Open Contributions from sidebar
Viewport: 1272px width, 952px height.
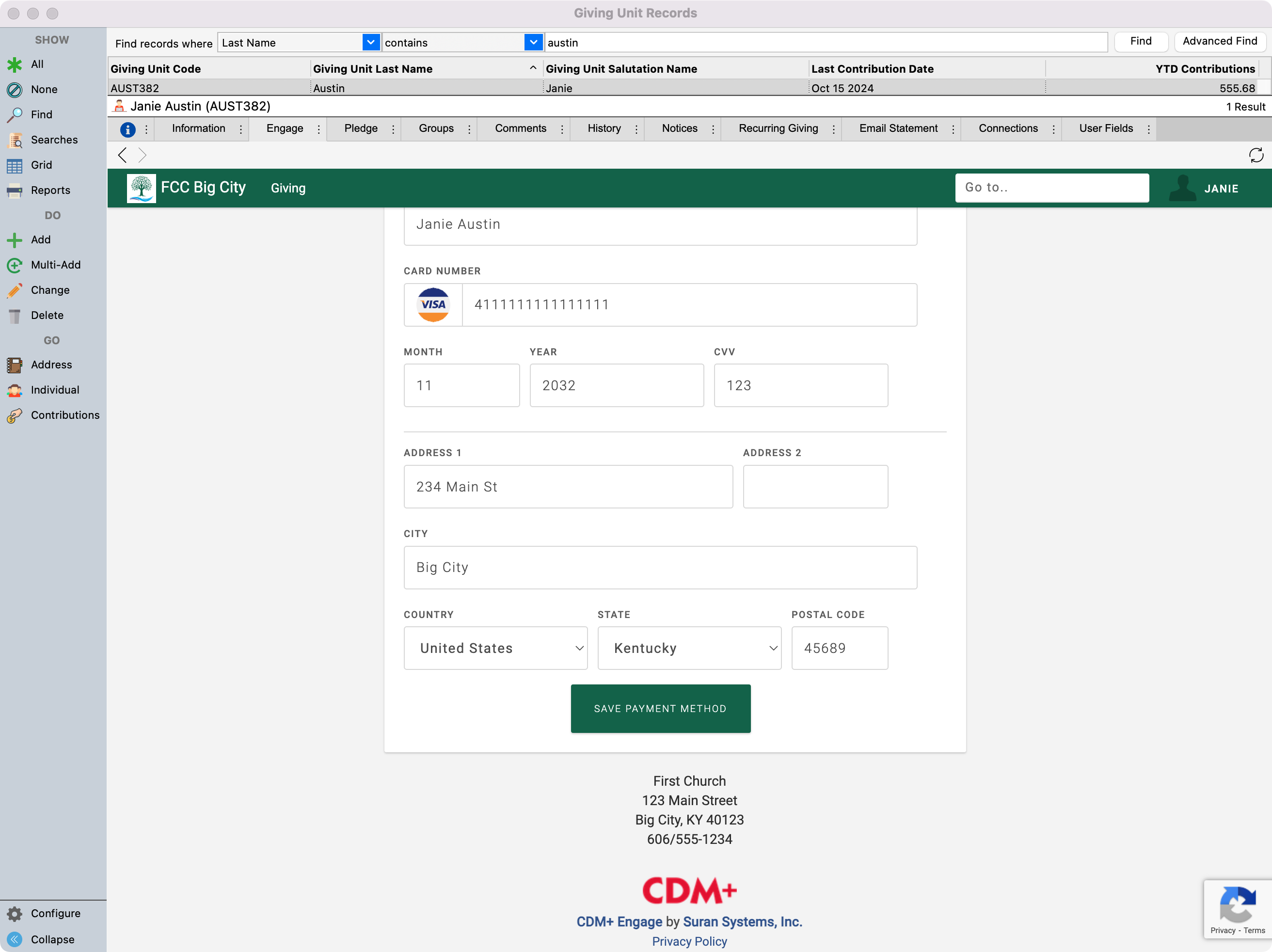(x=64, y=415)
